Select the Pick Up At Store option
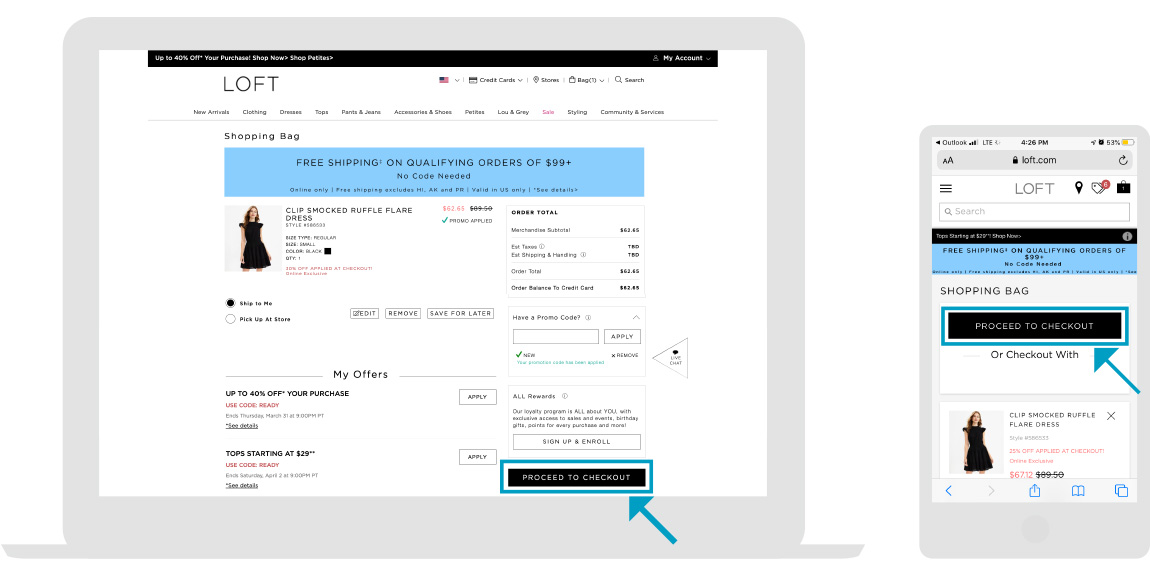Viewport: 1150px width, 578px height. click(230, 319)
